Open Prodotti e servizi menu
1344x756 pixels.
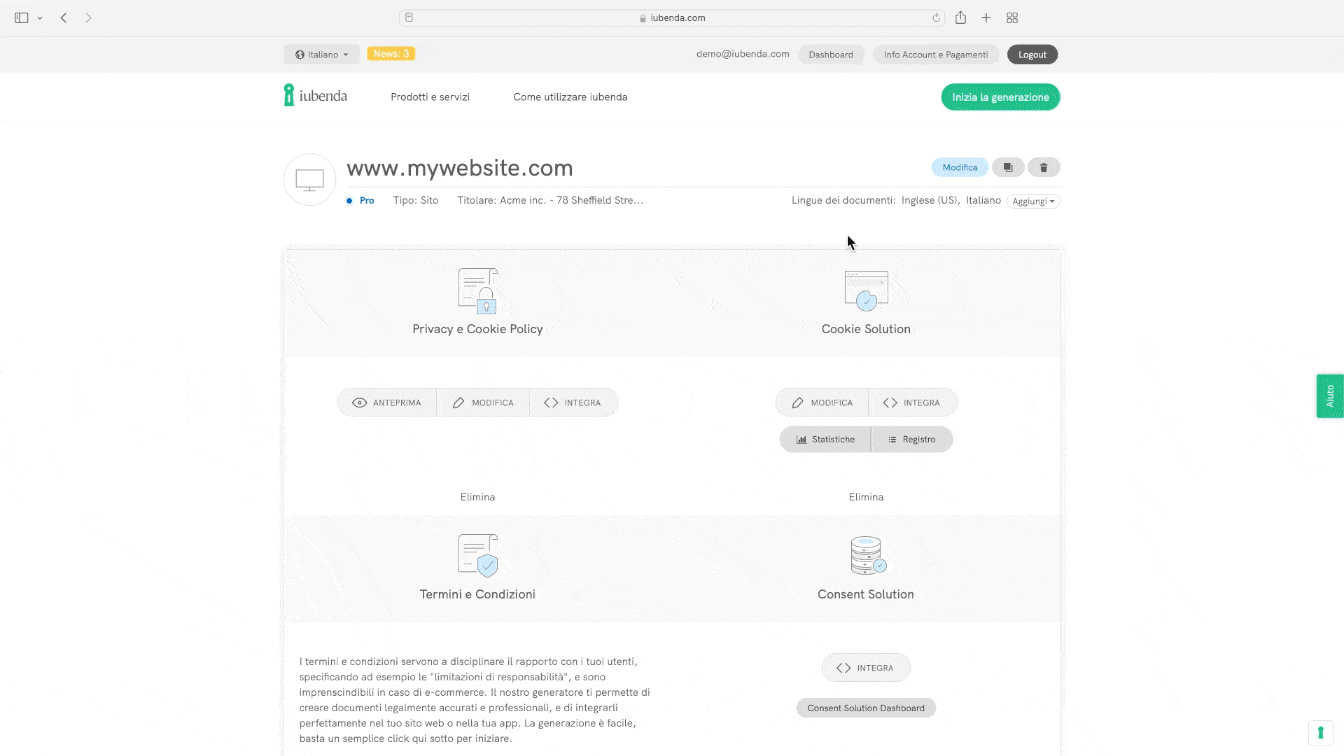(x=430, y=97)
